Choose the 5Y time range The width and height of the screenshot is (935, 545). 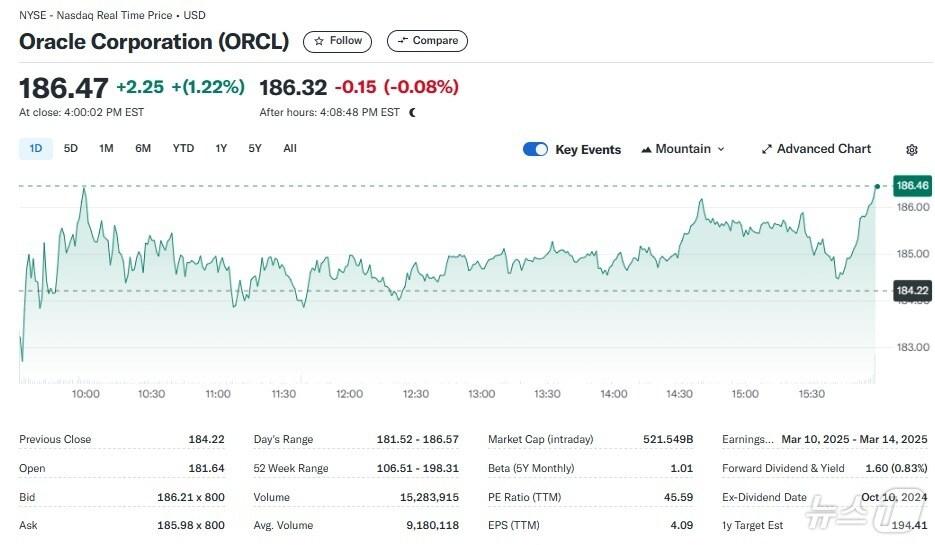click(255, 148)
